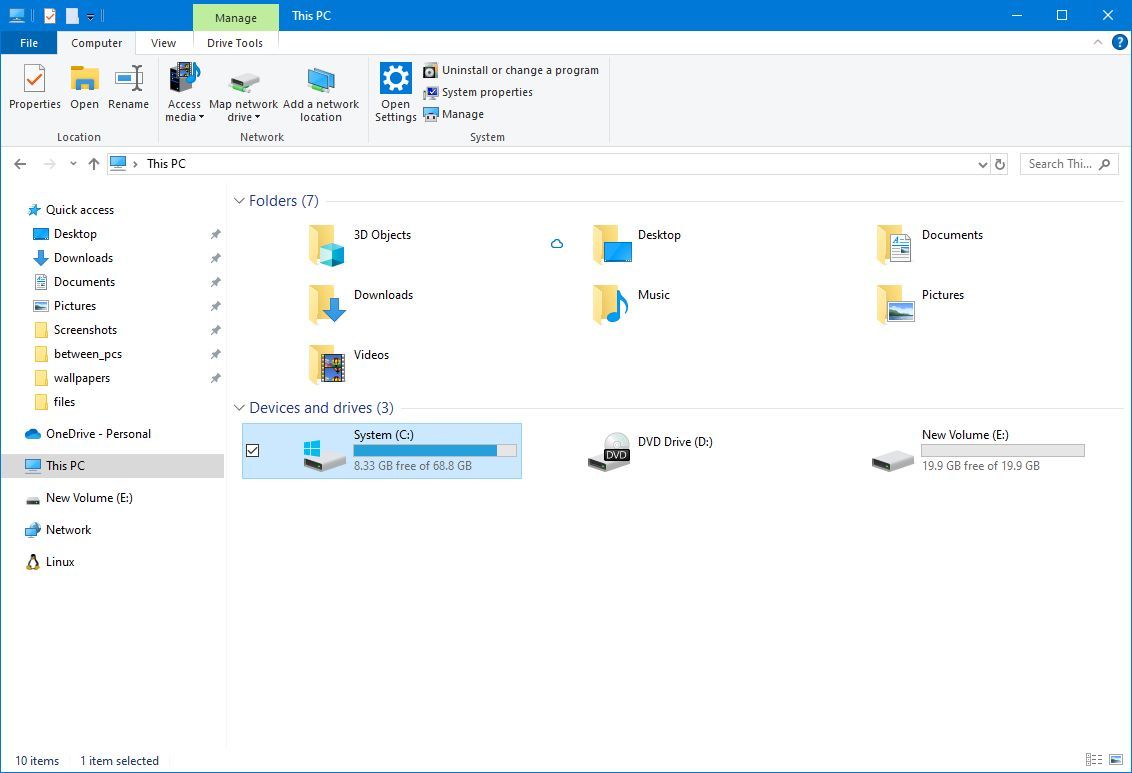1132x773 pixels.
Task: Open between_pcs folder in sidebar
Action: click(x=87, y=354)
